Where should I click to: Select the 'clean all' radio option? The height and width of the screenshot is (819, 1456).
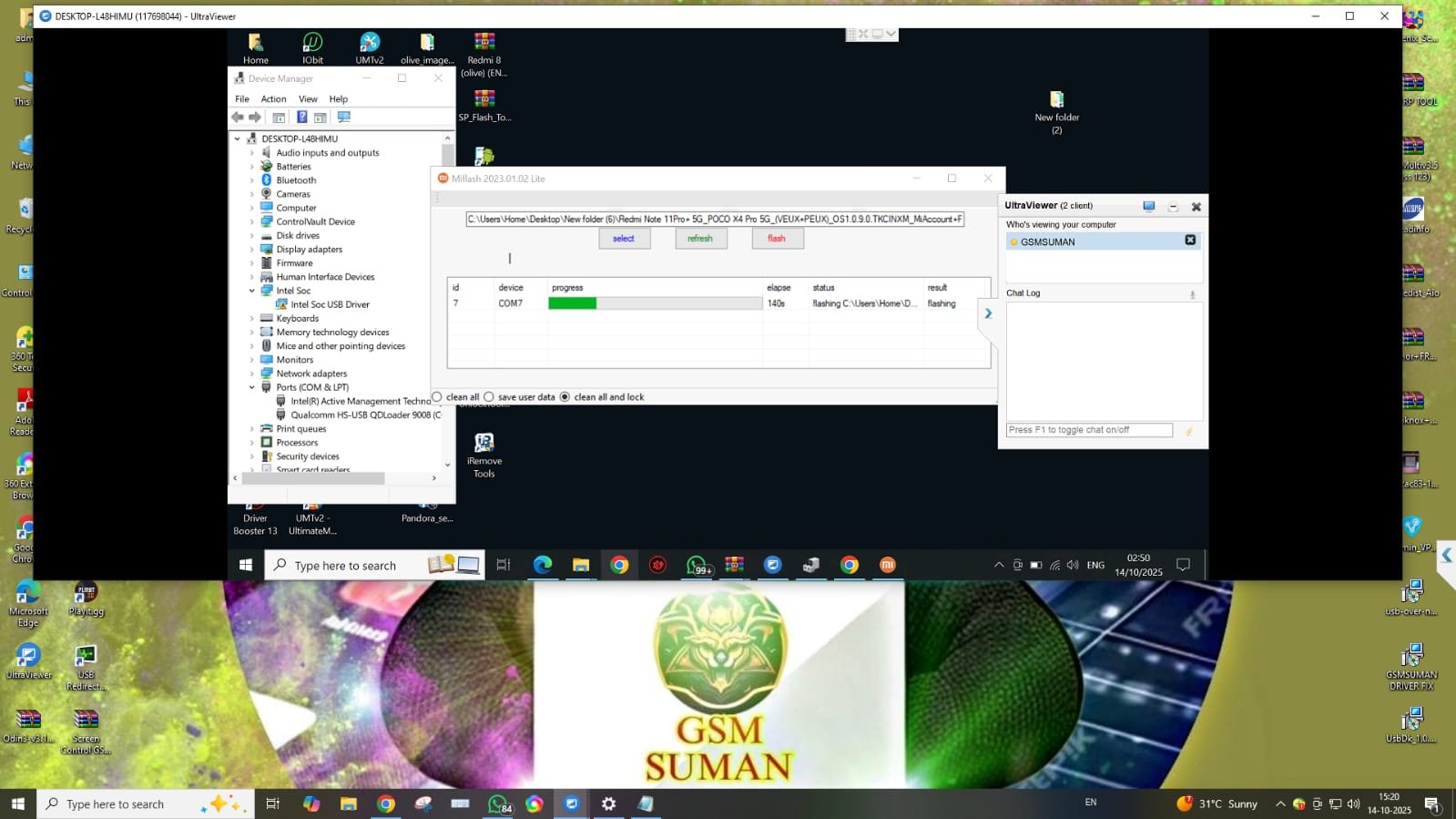pyautogui.click(x=437, y=397)
